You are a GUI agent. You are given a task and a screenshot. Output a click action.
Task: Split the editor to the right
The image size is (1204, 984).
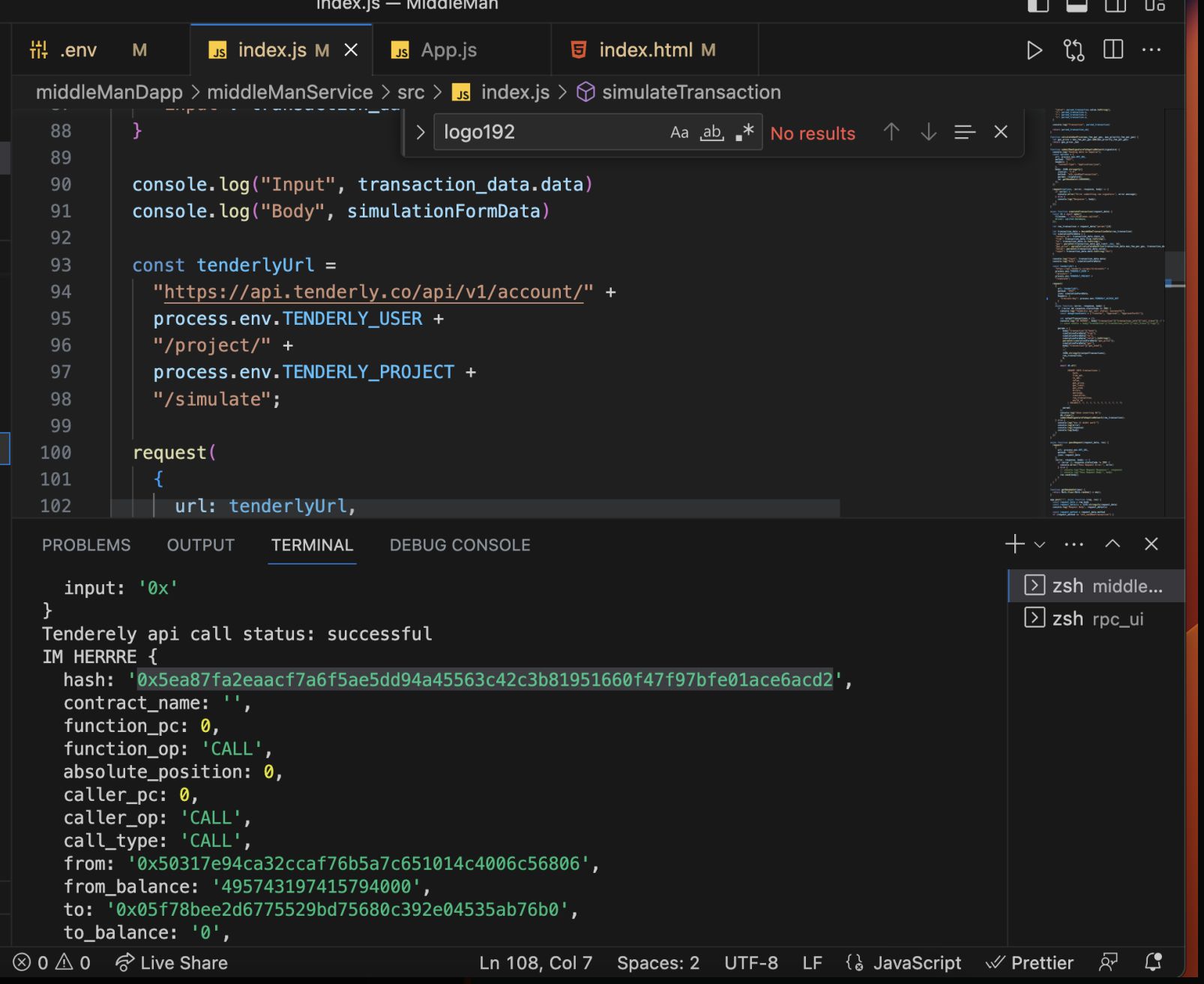pyautogui.click(x=1113, y=50)
